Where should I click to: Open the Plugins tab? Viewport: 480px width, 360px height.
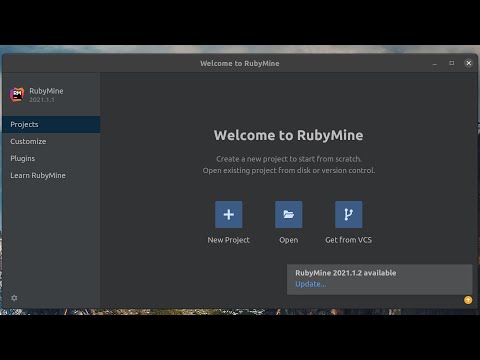pyautogui.click(x=51, y=158)
